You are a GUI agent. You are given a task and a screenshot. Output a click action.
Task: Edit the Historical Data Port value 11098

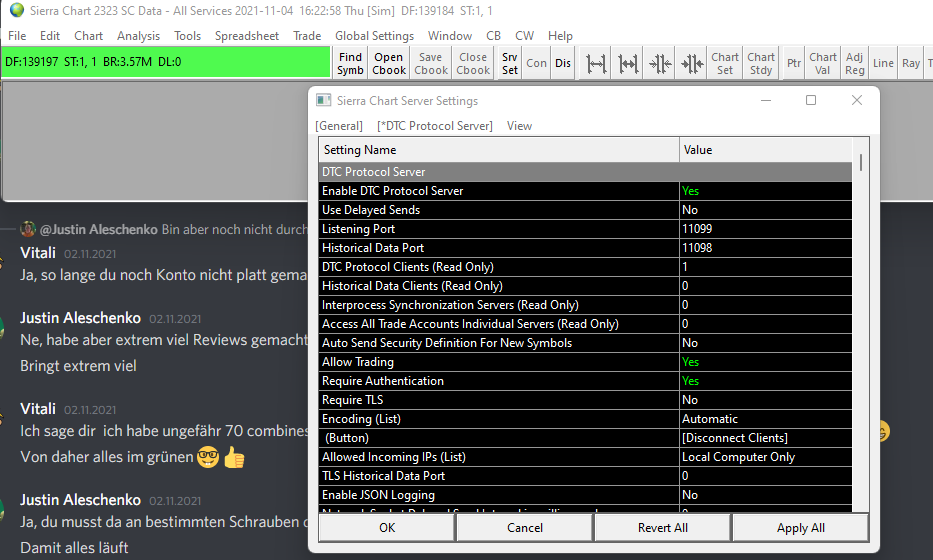coord(766,248)
